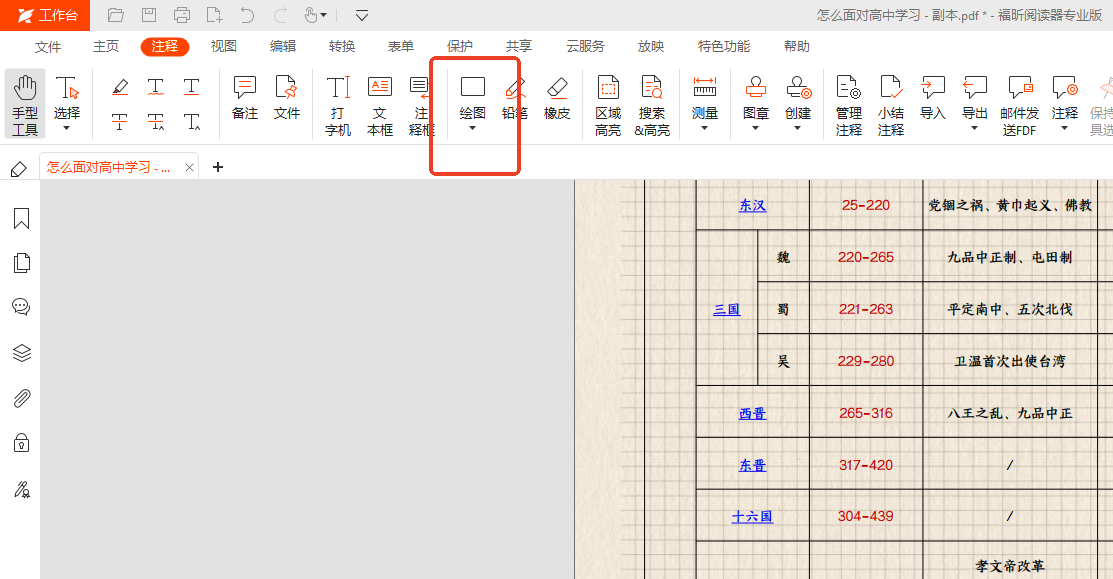Image resolution: width=1113 pixels, height=579 pixels.
Task: Select the Eraser (橡皮) tool
Action: 557,100
